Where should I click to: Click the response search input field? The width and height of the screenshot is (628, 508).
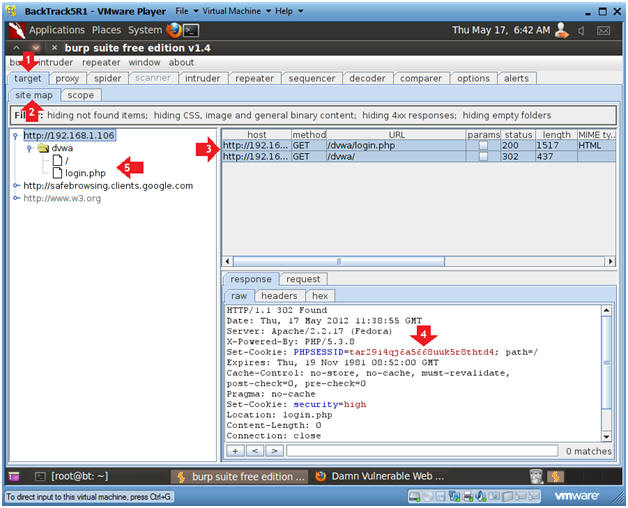coord(422,451)
